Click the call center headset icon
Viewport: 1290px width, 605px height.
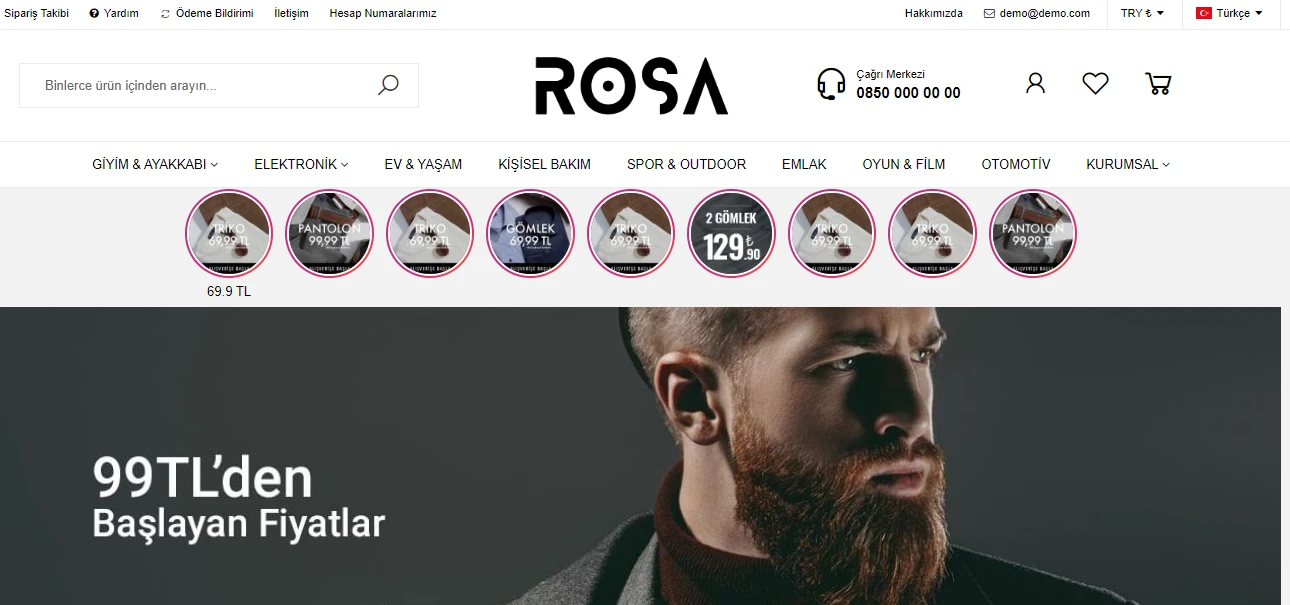tap(831, 85)
